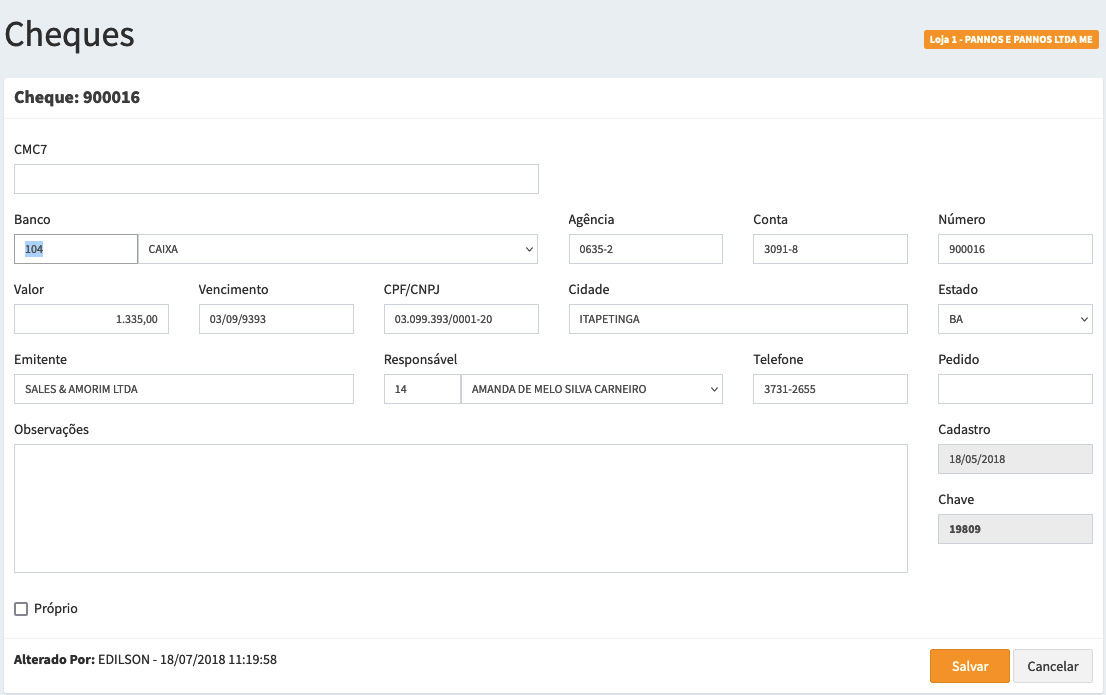Image resolution: width=1106 pixels, height=695 pixels.
Task: Click the Conta field with 3091-8
Action: point(830,249)
